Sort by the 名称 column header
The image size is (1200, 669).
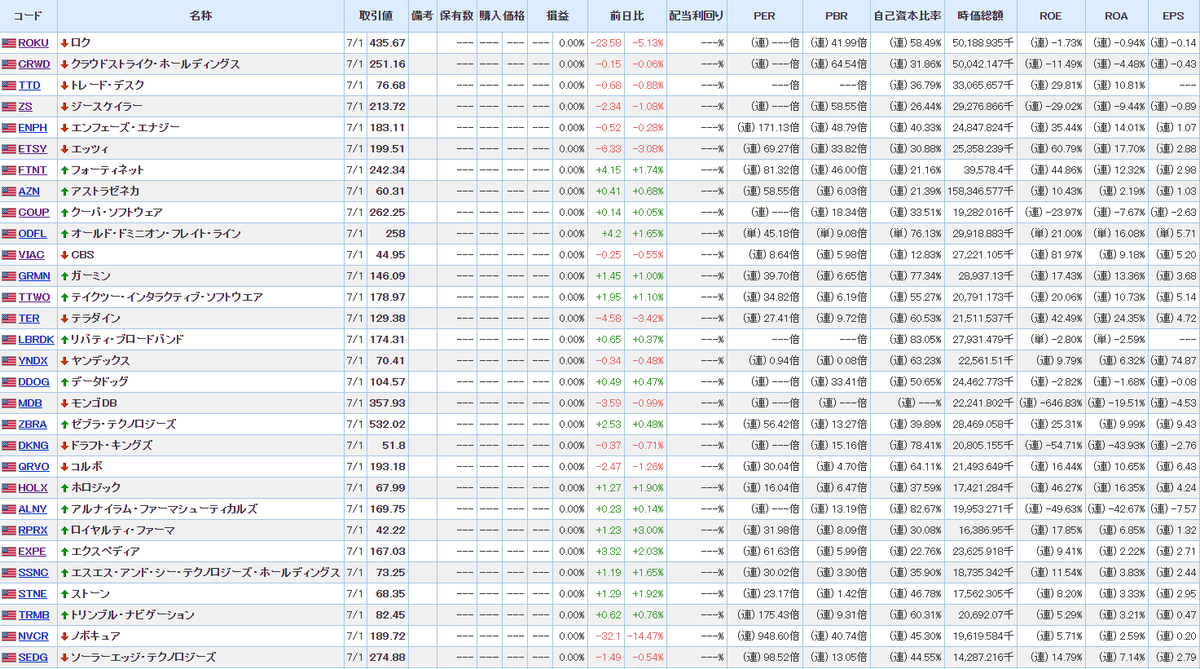[200, 16]
